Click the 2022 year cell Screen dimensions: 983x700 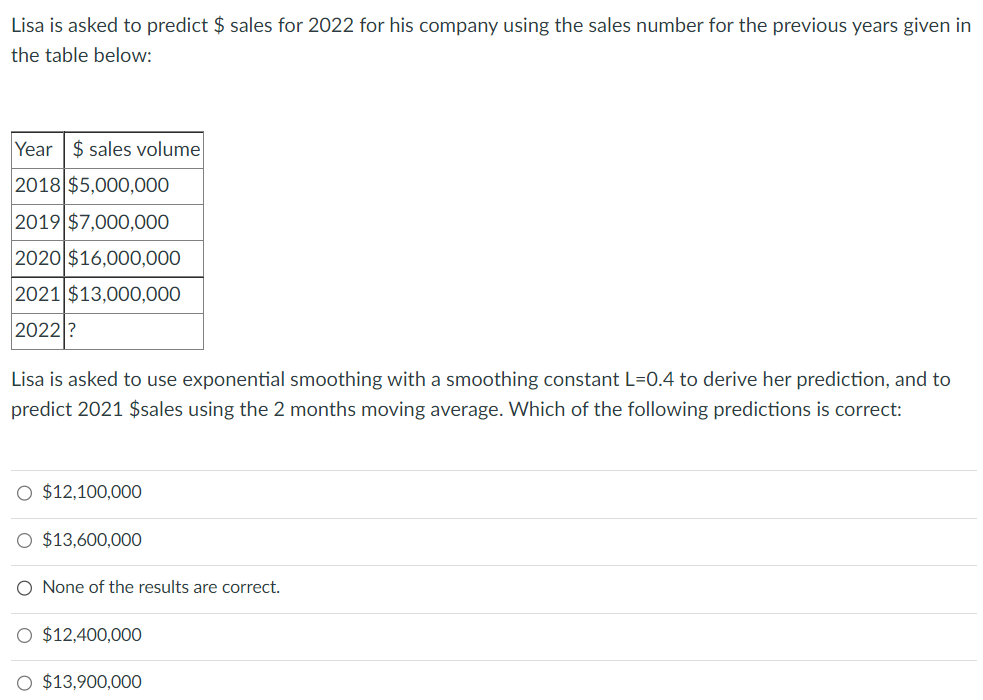coord(38,331)
